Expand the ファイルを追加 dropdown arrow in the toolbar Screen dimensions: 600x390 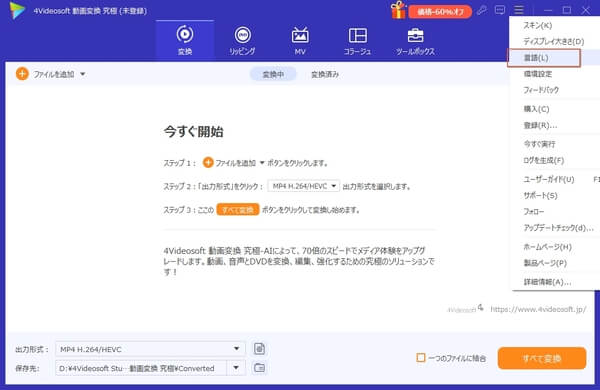click(83, 74)
